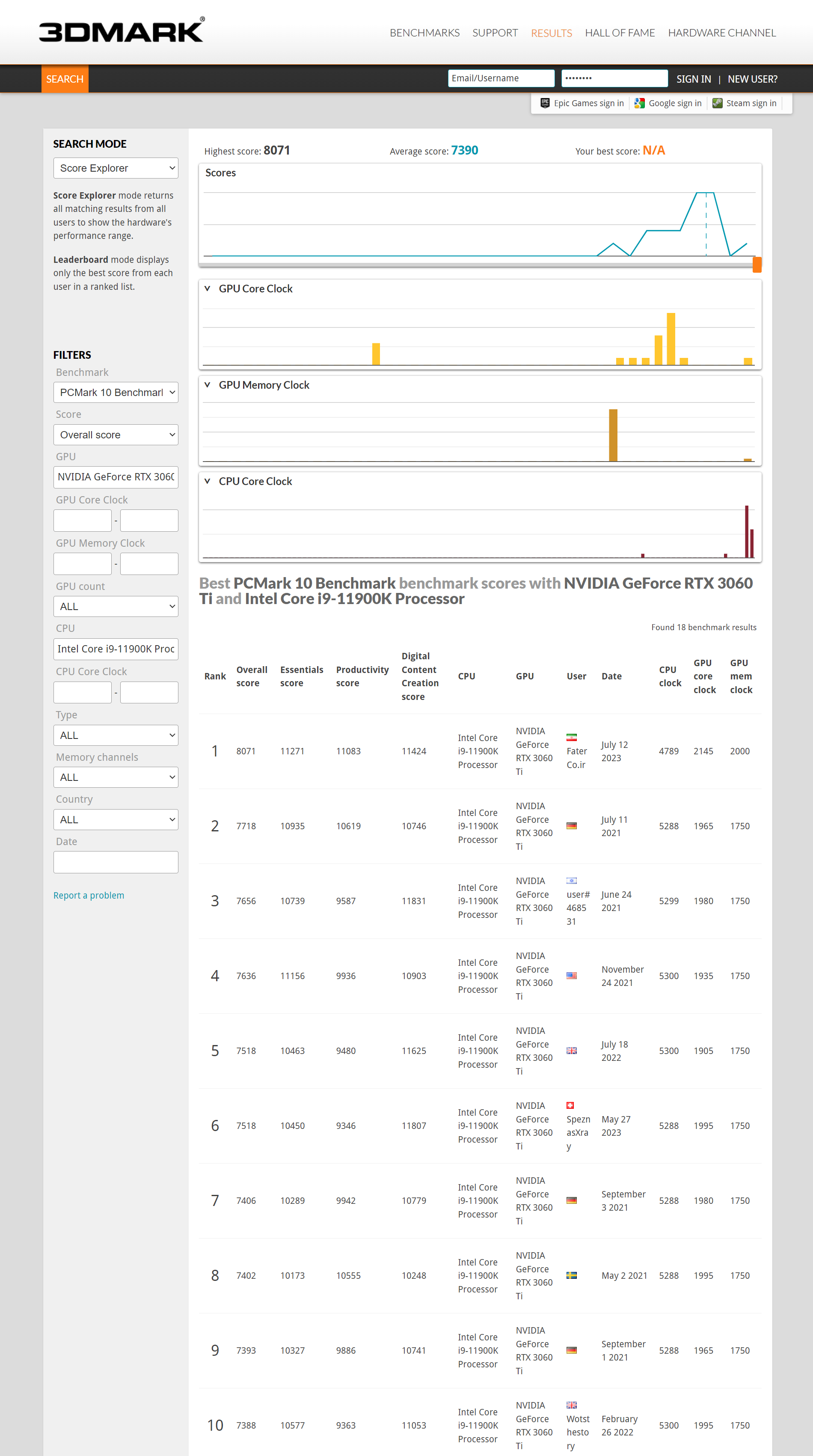Click the GPU Memory Clock maximum field
This screenshot has height=1456, width=813.
click(x=149, y=563)
